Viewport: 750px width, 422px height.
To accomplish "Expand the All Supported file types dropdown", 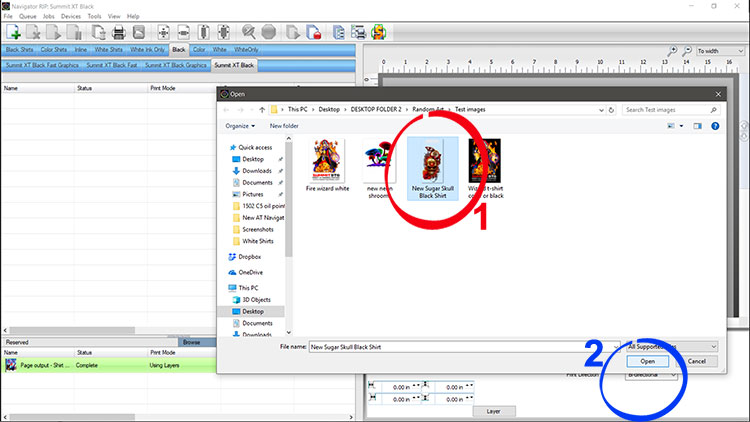I will coord(672,346).
